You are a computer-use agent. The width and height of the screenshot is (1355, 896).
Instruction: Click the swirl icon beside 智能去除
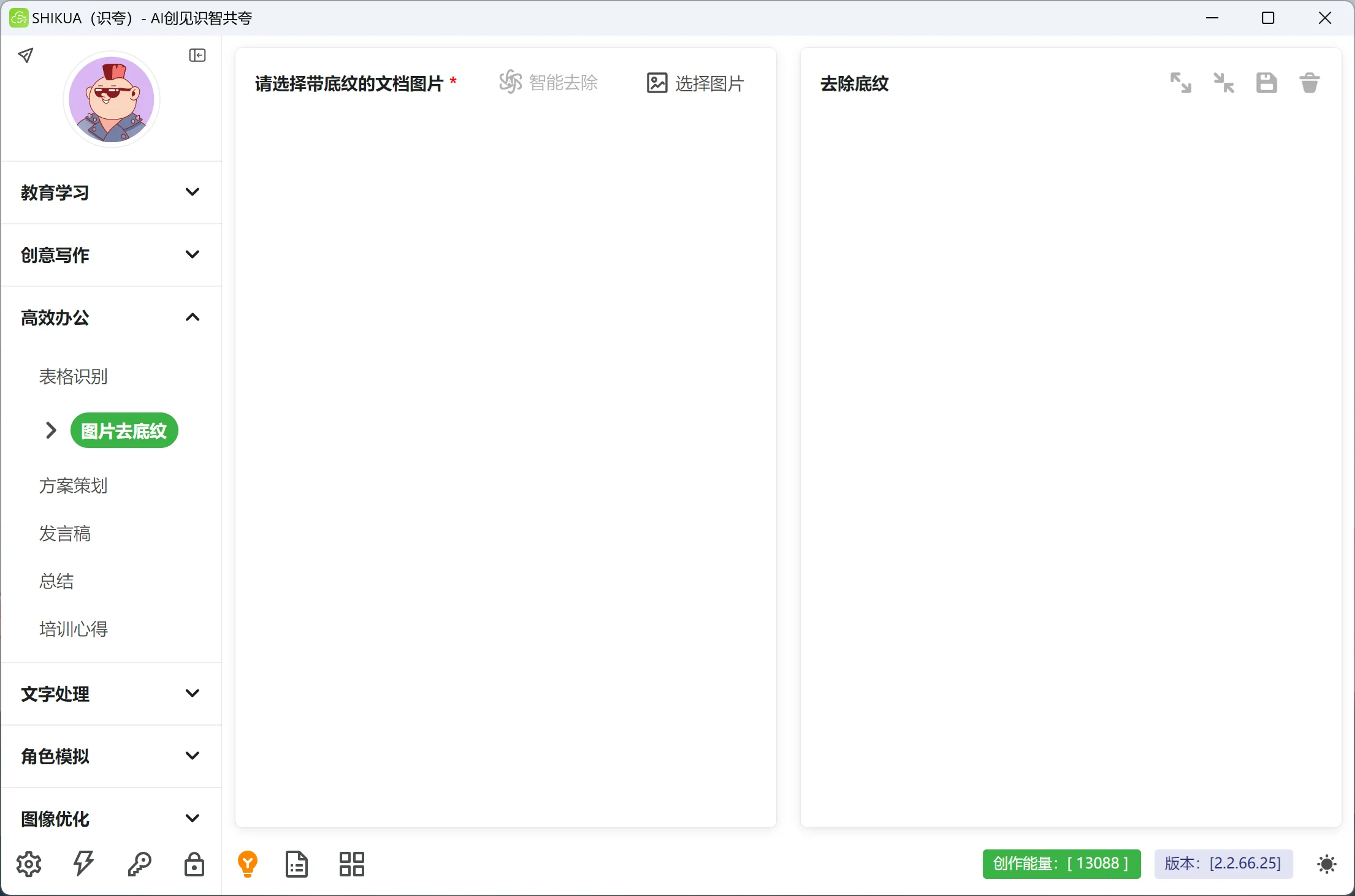(x=510, y=82)
